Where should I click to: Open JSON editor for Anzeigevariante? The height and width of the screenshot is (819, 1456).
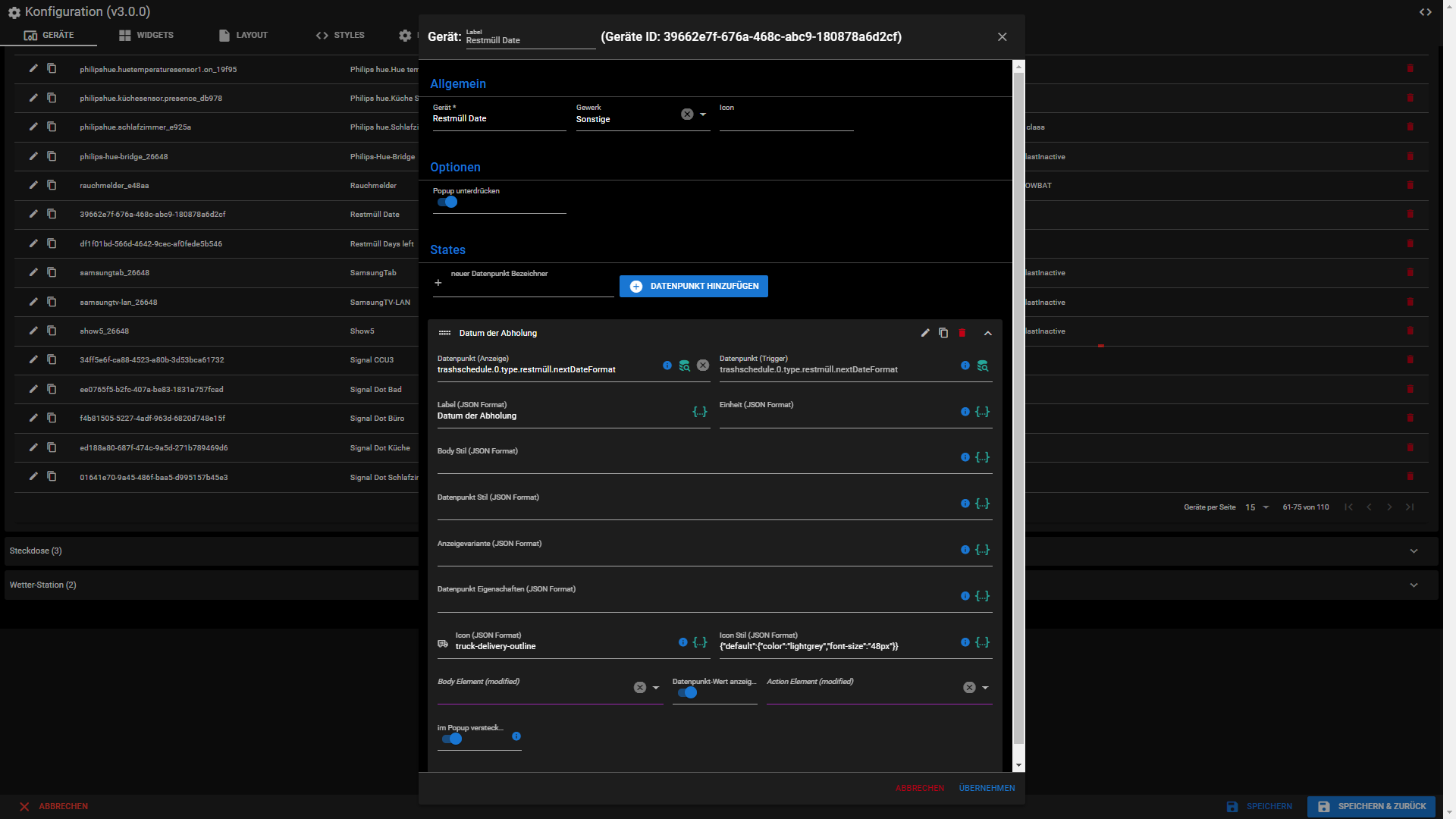(x=983, y=550)
